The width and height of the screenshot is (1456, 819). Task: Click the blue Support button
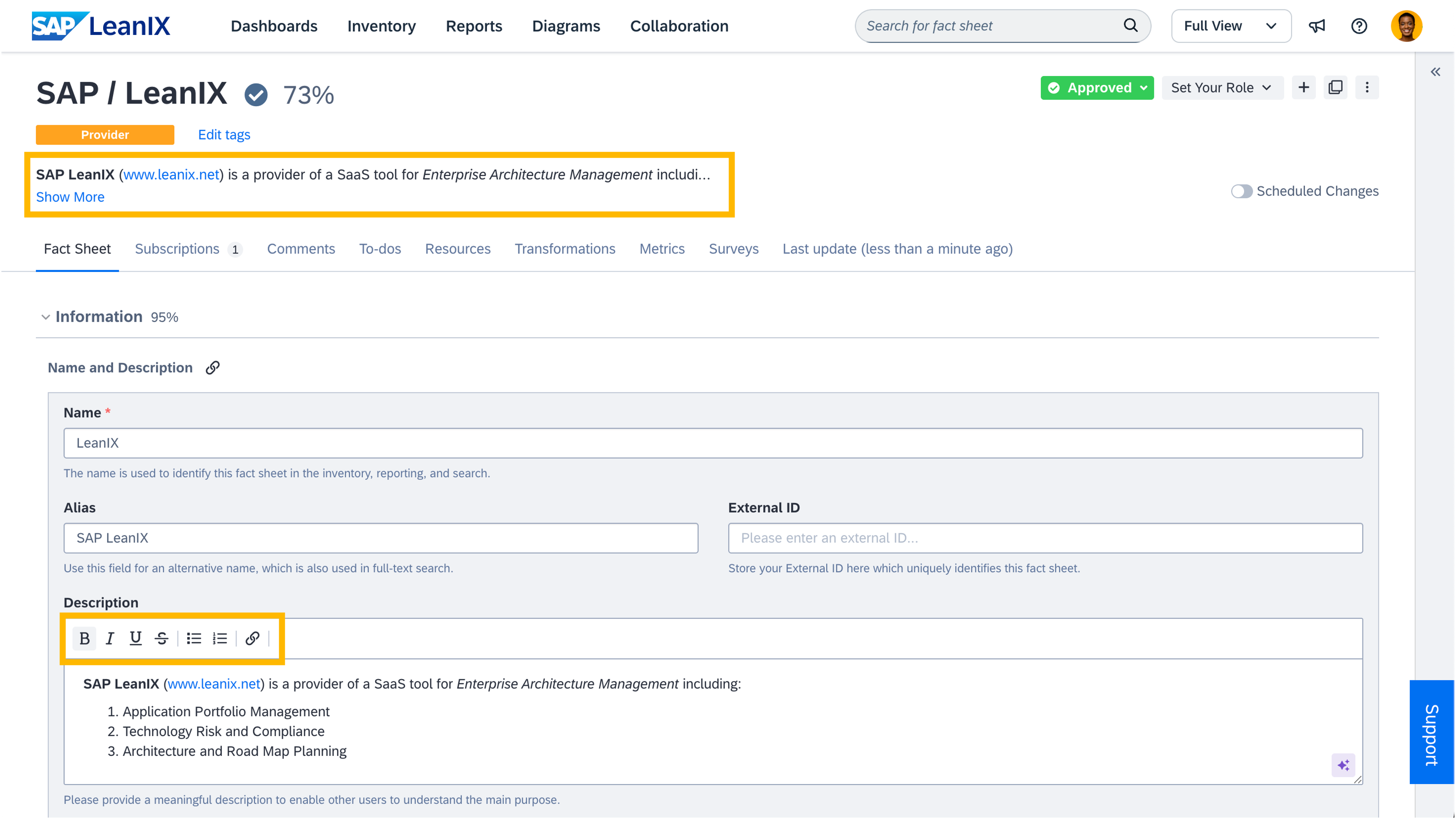click(x=1432, y=732)
